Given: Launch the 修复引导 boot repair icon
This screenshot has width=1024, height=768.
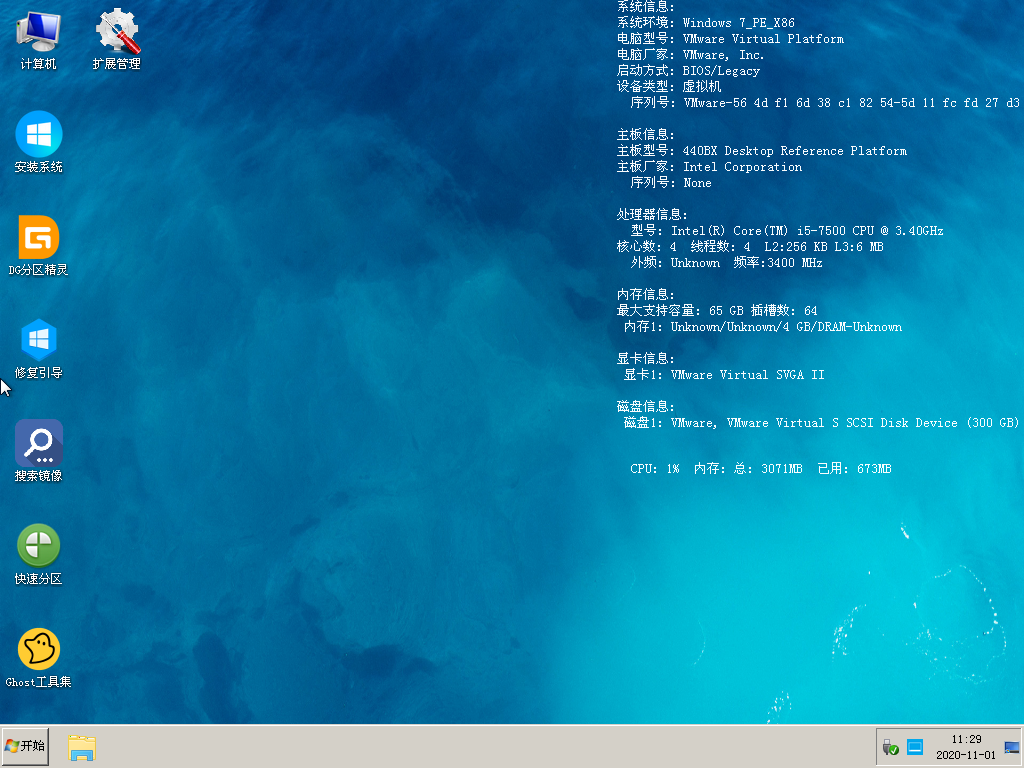Looking at the screenshot, I should [39, 348].
